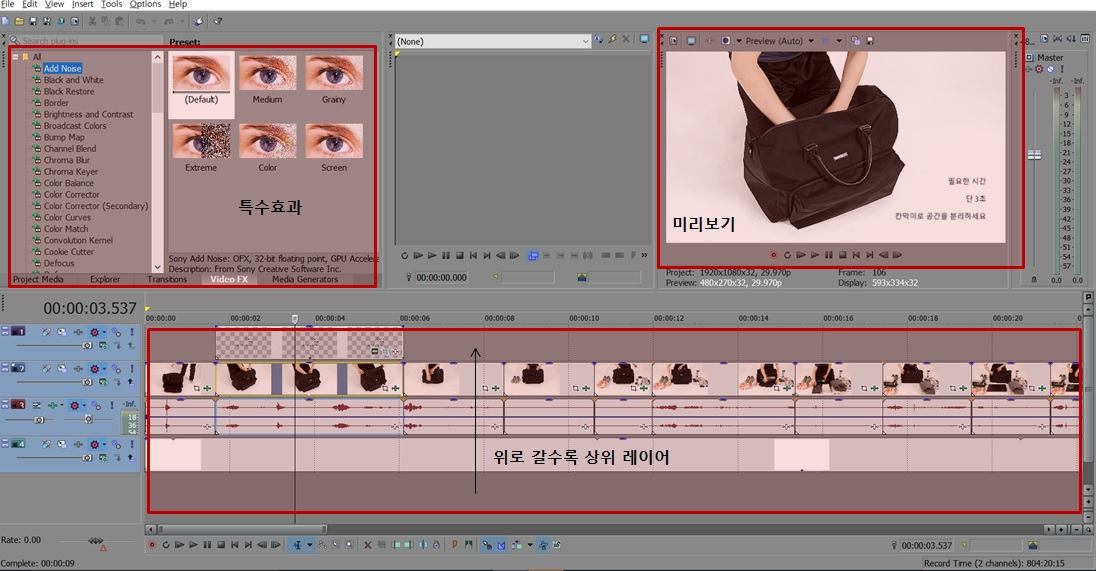Image resolution: width=1096 pixels, height=571 pixels.
Task: Select the Color Corrector (Secondary) effect
Action: (96, 206)
